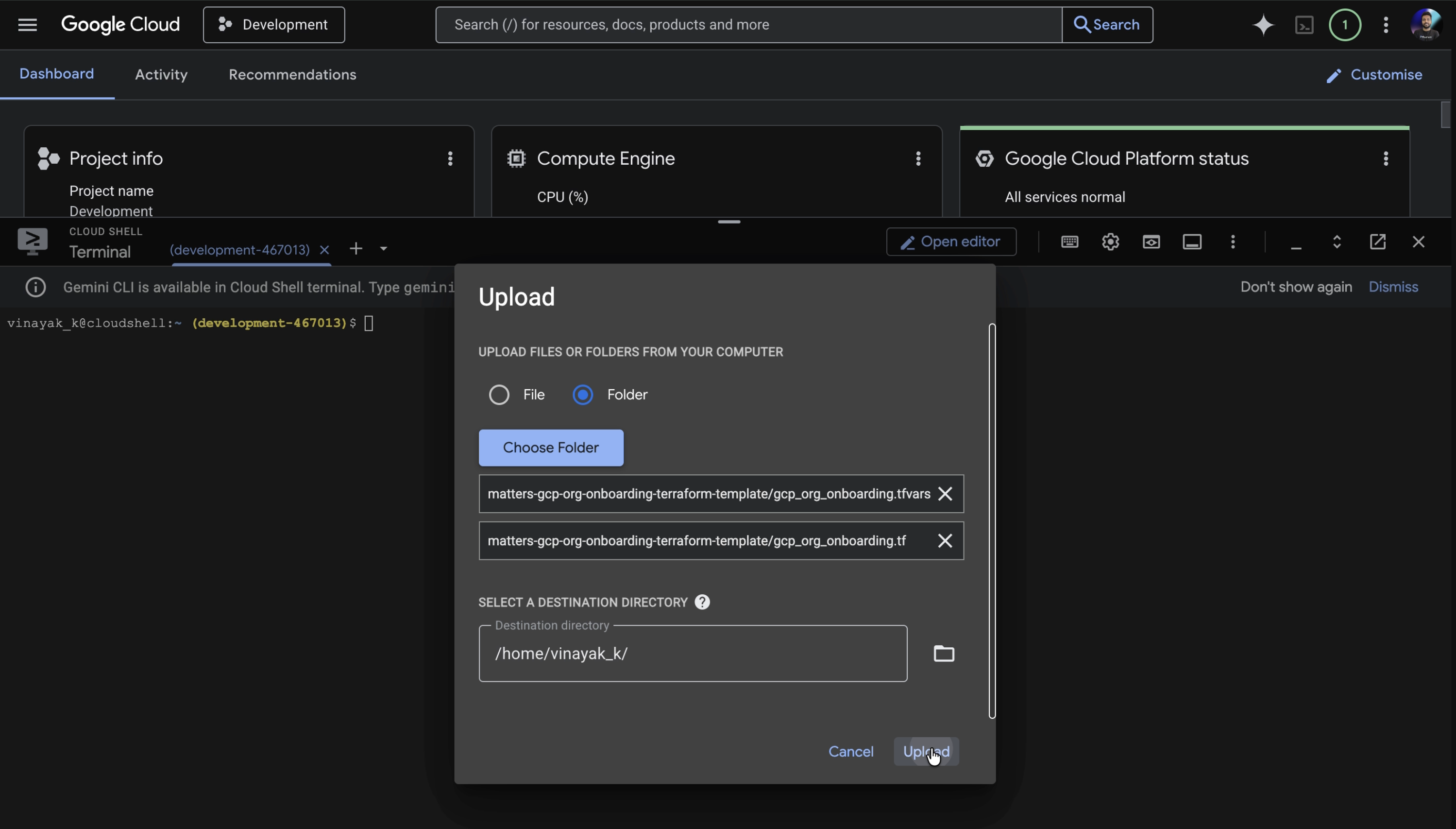Edit the Destination directory field
The height and width of the screenshot is (829, 1456).
point(693,653)
